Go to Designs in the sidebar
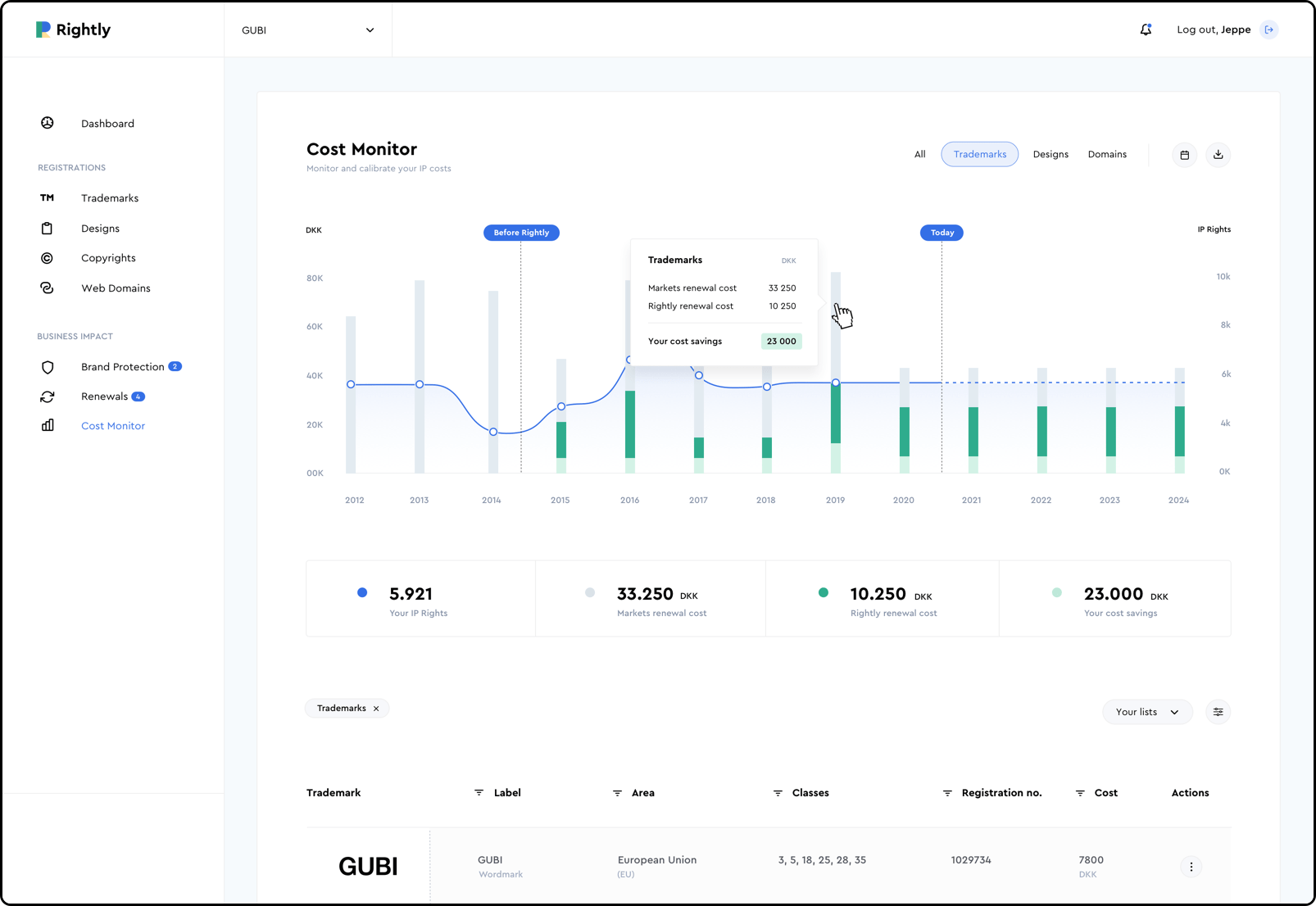 100,229
